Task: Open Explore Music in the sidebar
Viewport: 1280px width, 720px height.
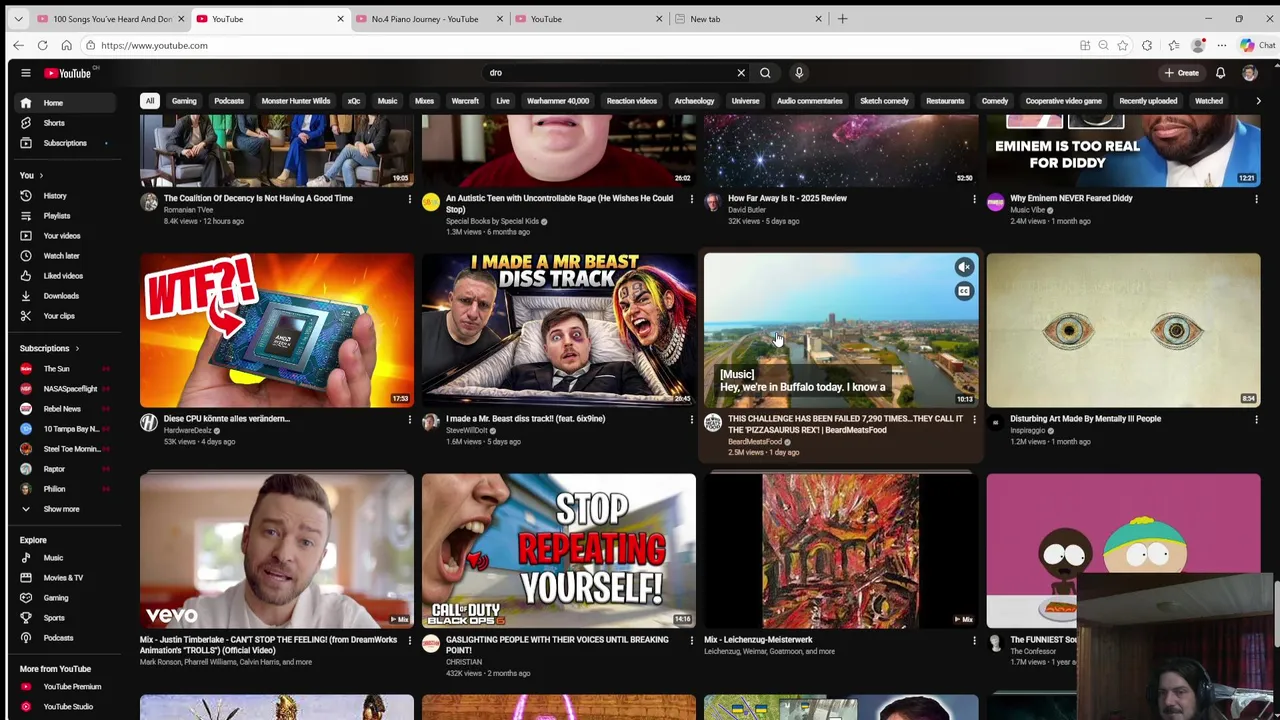Action: tap(53, 558)
